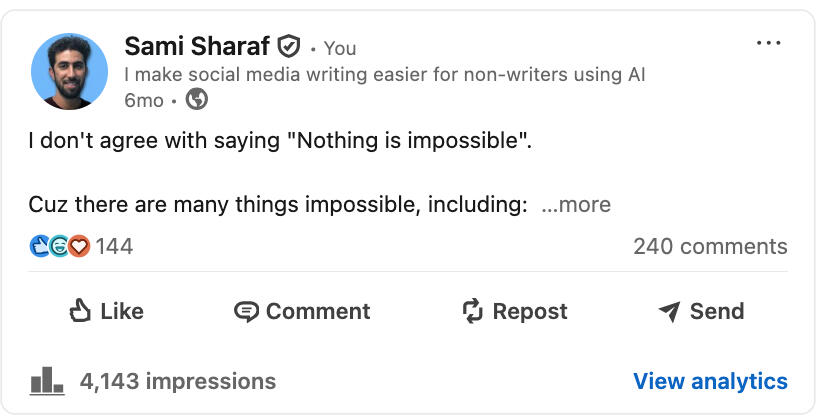Like the post
818x420 pixels.
point(106,311)
